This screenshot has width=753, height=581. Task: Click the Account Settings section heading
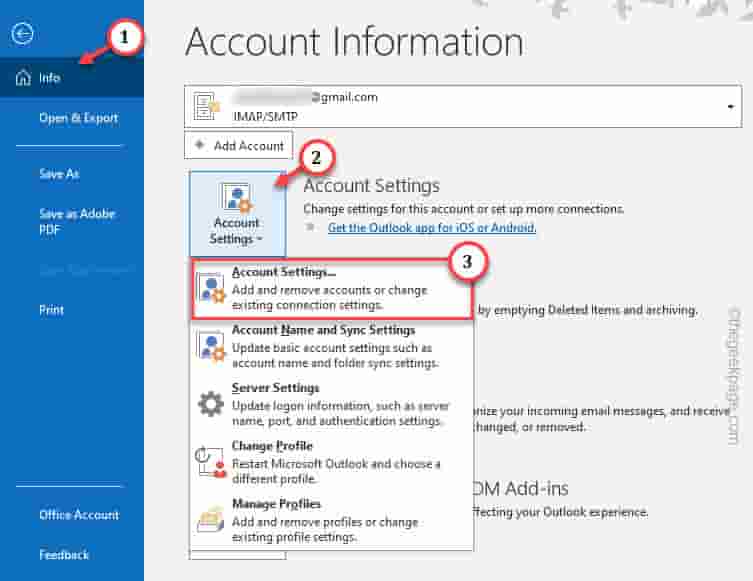(x=371, y=185)
